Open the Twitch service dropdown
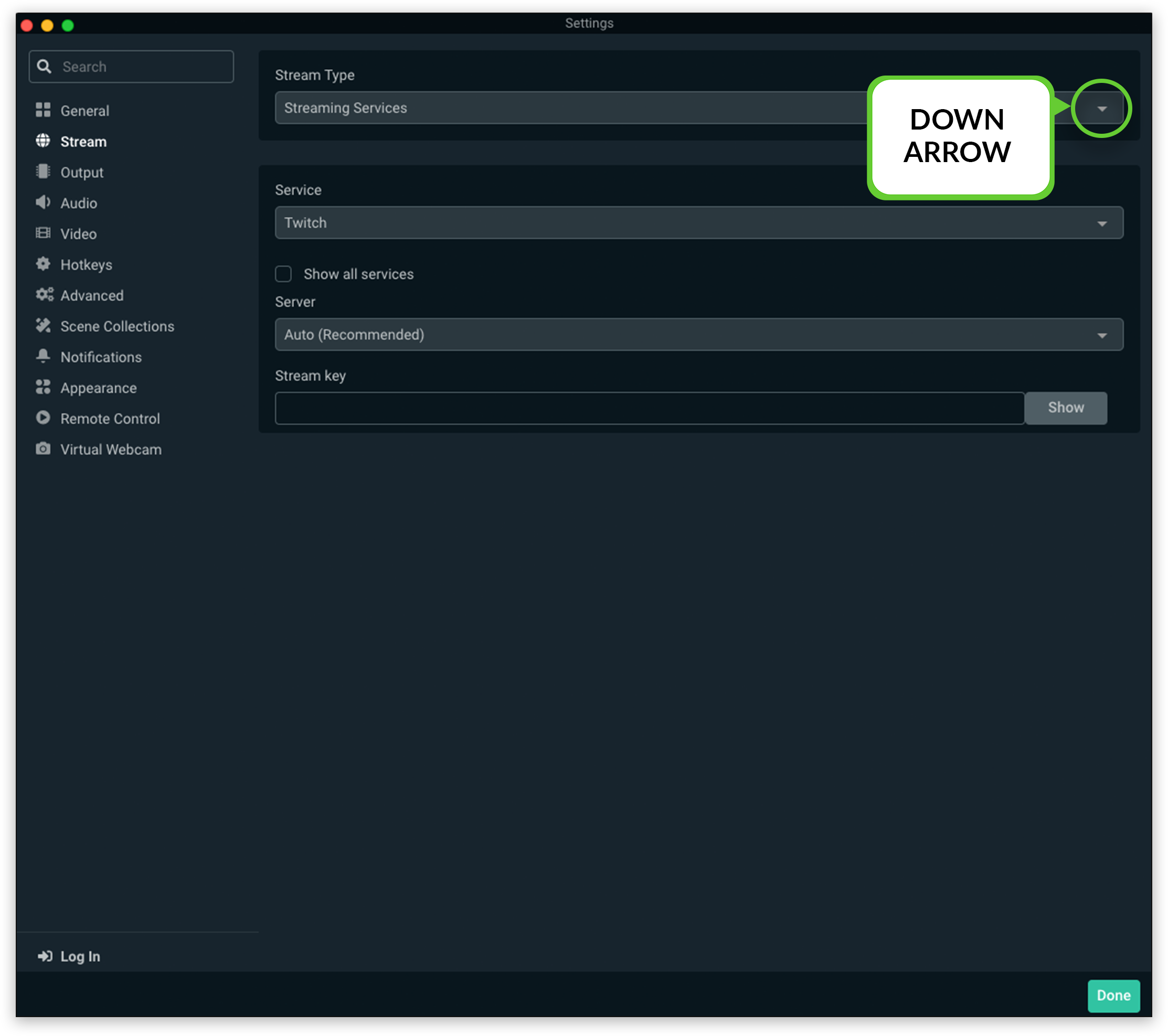The height and width of the screenshot is (1036, 1168). tap(699, 223)
